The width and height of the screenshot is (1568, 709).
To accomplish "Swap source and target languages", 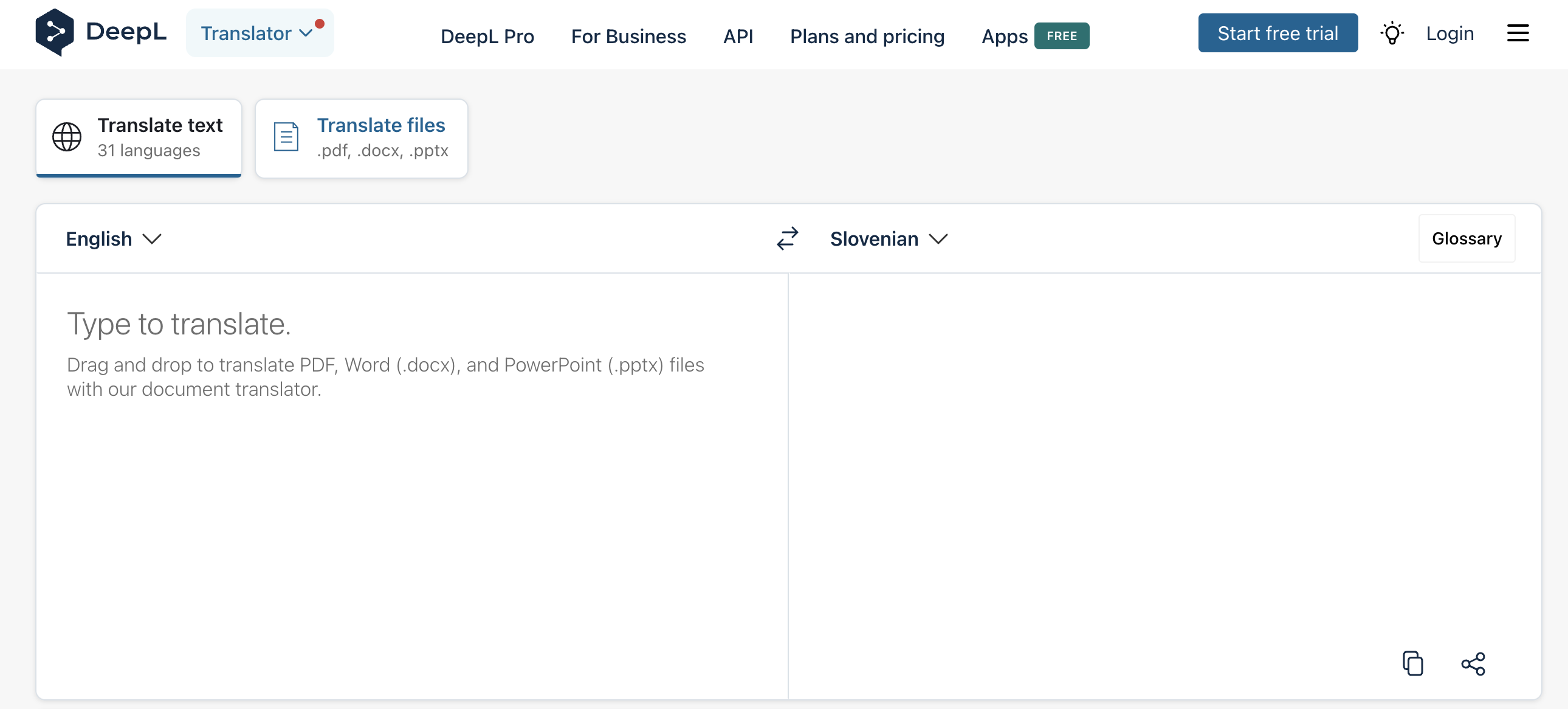I will click(x=787, y=238).
